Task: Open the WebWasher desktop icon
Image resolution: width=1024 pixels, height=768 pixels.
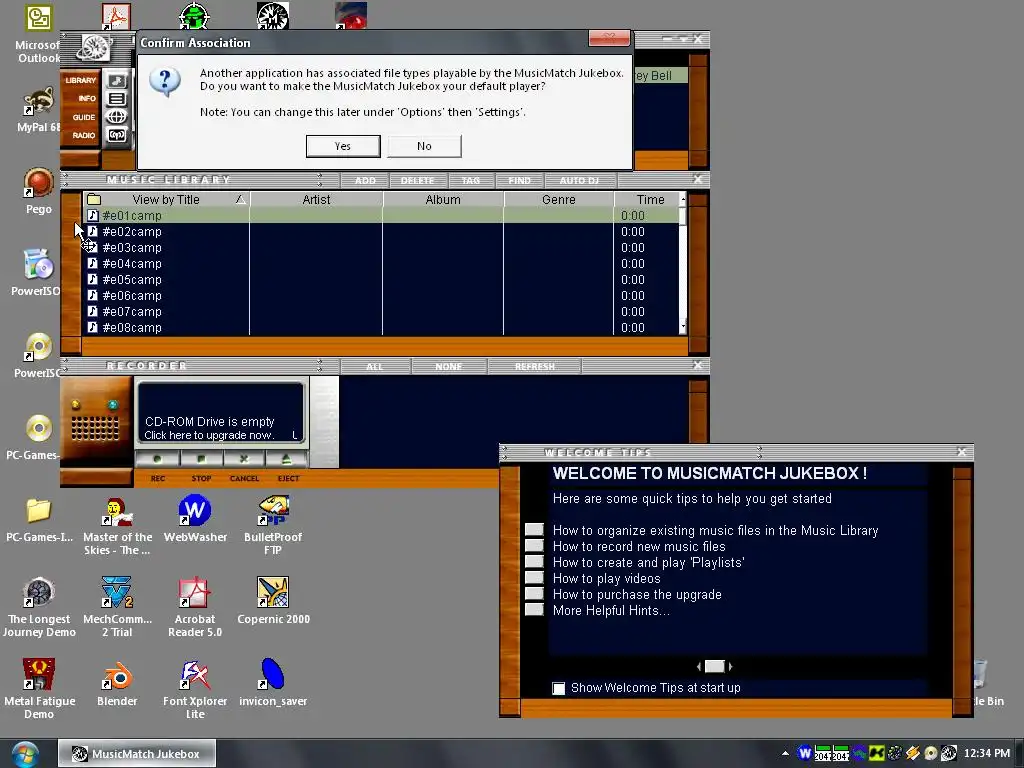Action: click(195, 519)
